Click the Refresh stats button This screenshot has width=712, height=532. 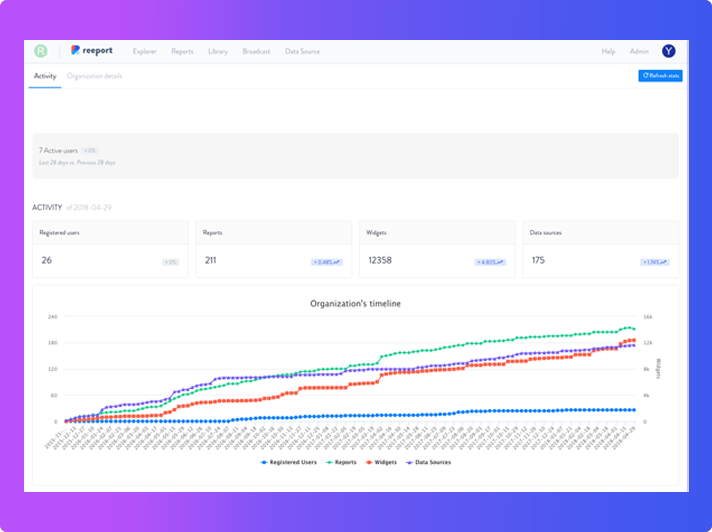[660, 76]
